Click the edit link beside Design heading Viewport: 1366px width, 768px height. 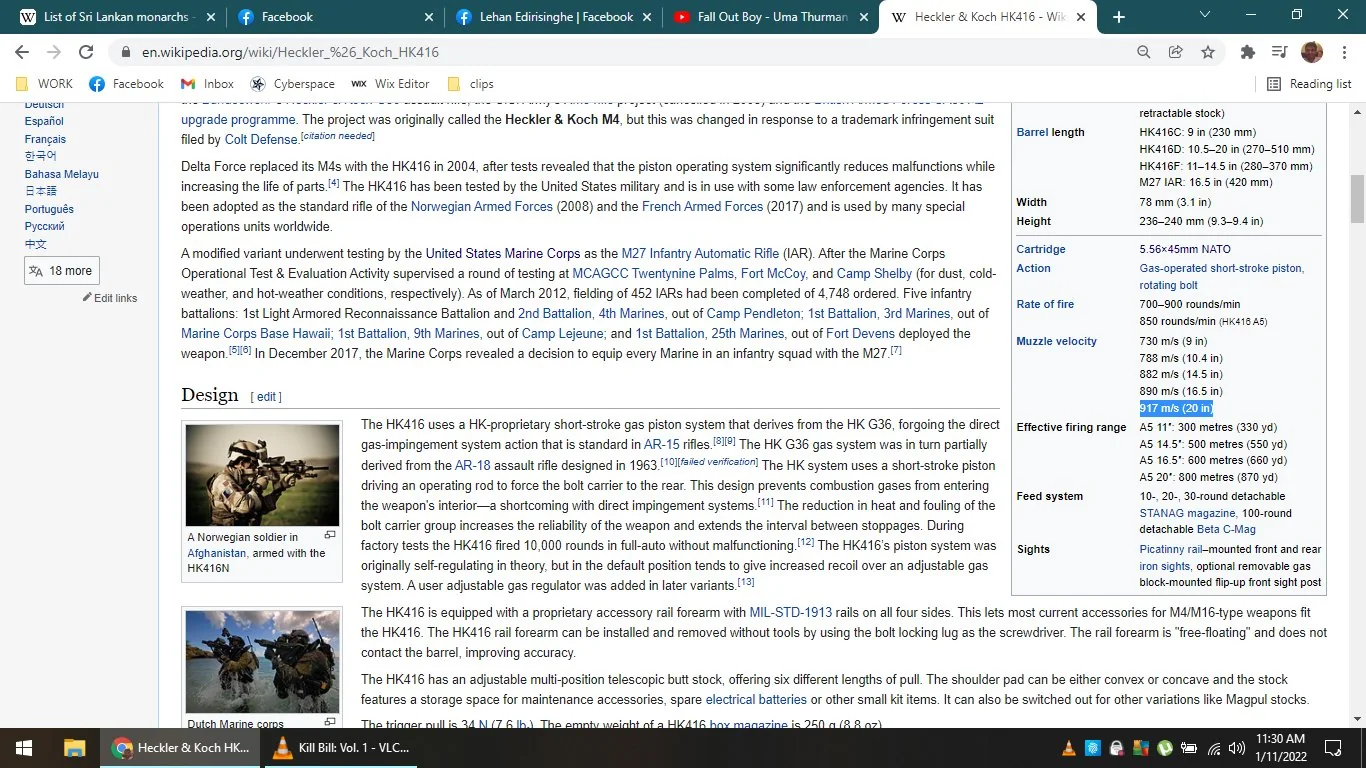click(x=266, y=397)
